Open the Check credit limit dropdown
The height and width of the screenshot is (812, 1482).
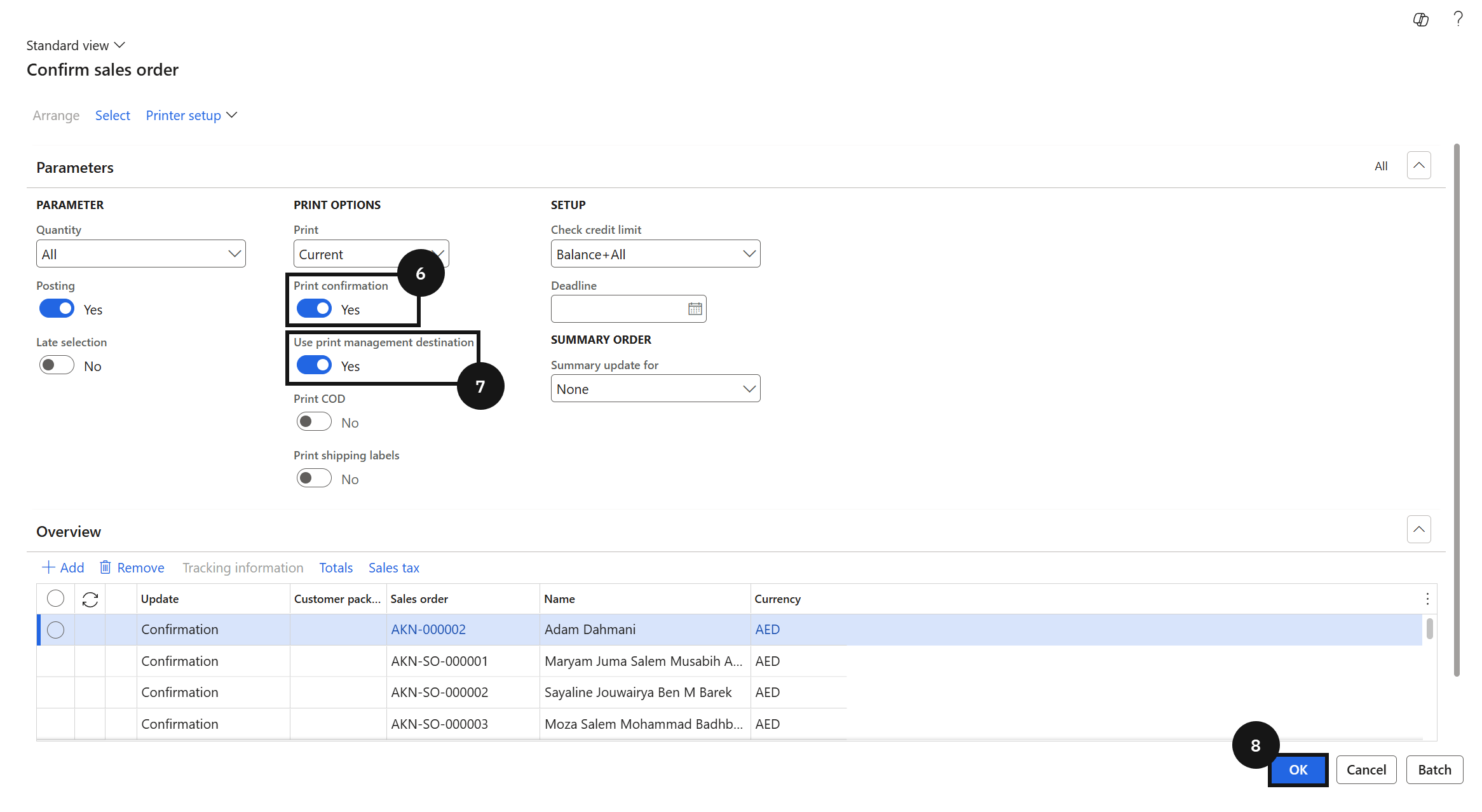click(655, 254)
